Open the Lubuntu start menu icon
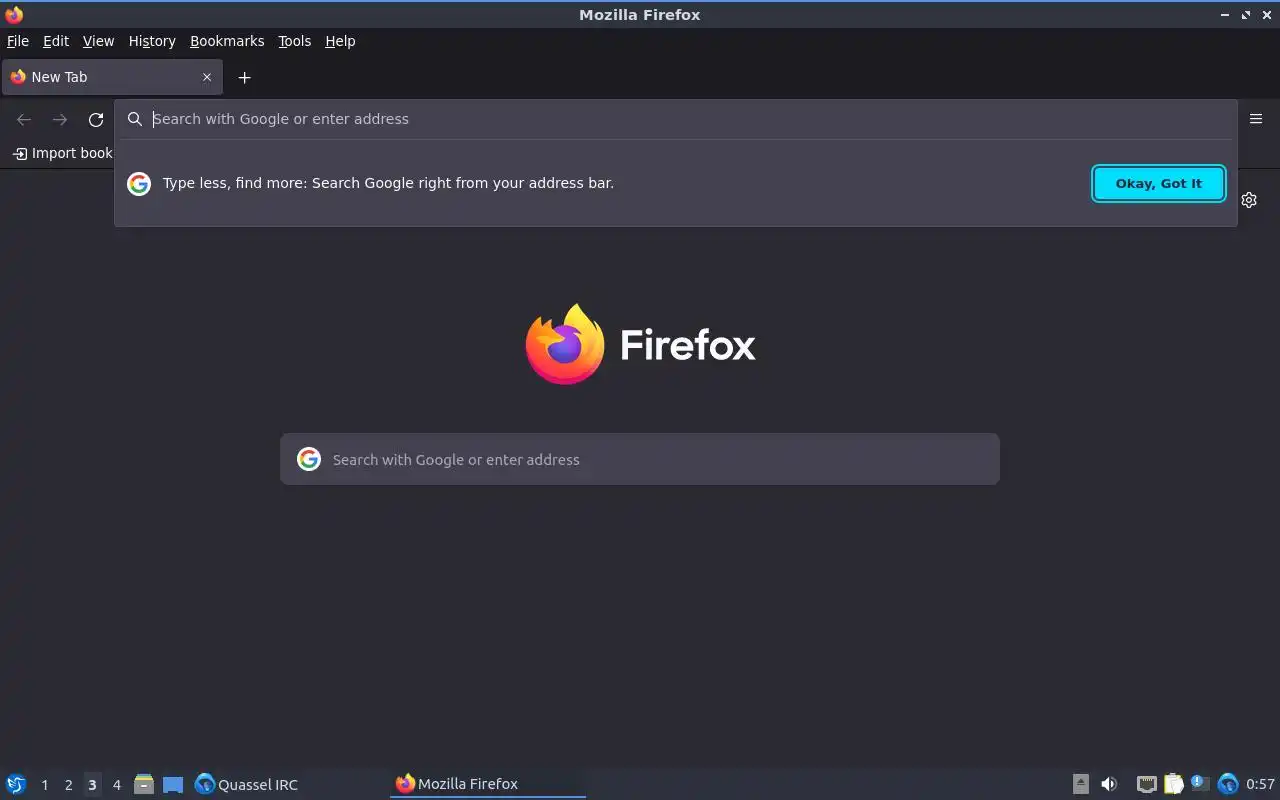This screenshot has height=800, width=1280. tap(16, 784)
